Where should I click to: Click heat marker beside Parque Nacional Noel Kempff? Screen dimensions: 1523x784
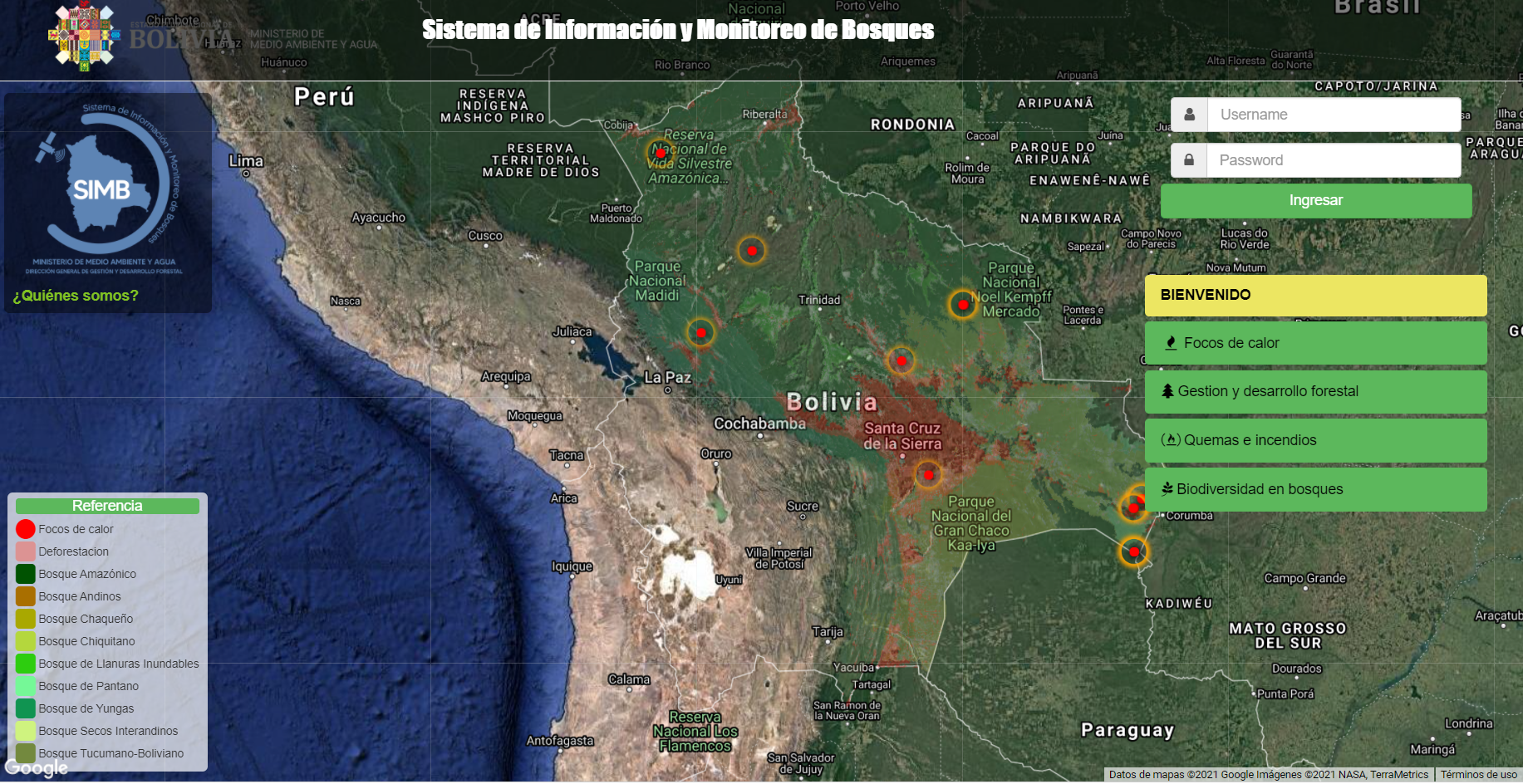tap(963, 305)
